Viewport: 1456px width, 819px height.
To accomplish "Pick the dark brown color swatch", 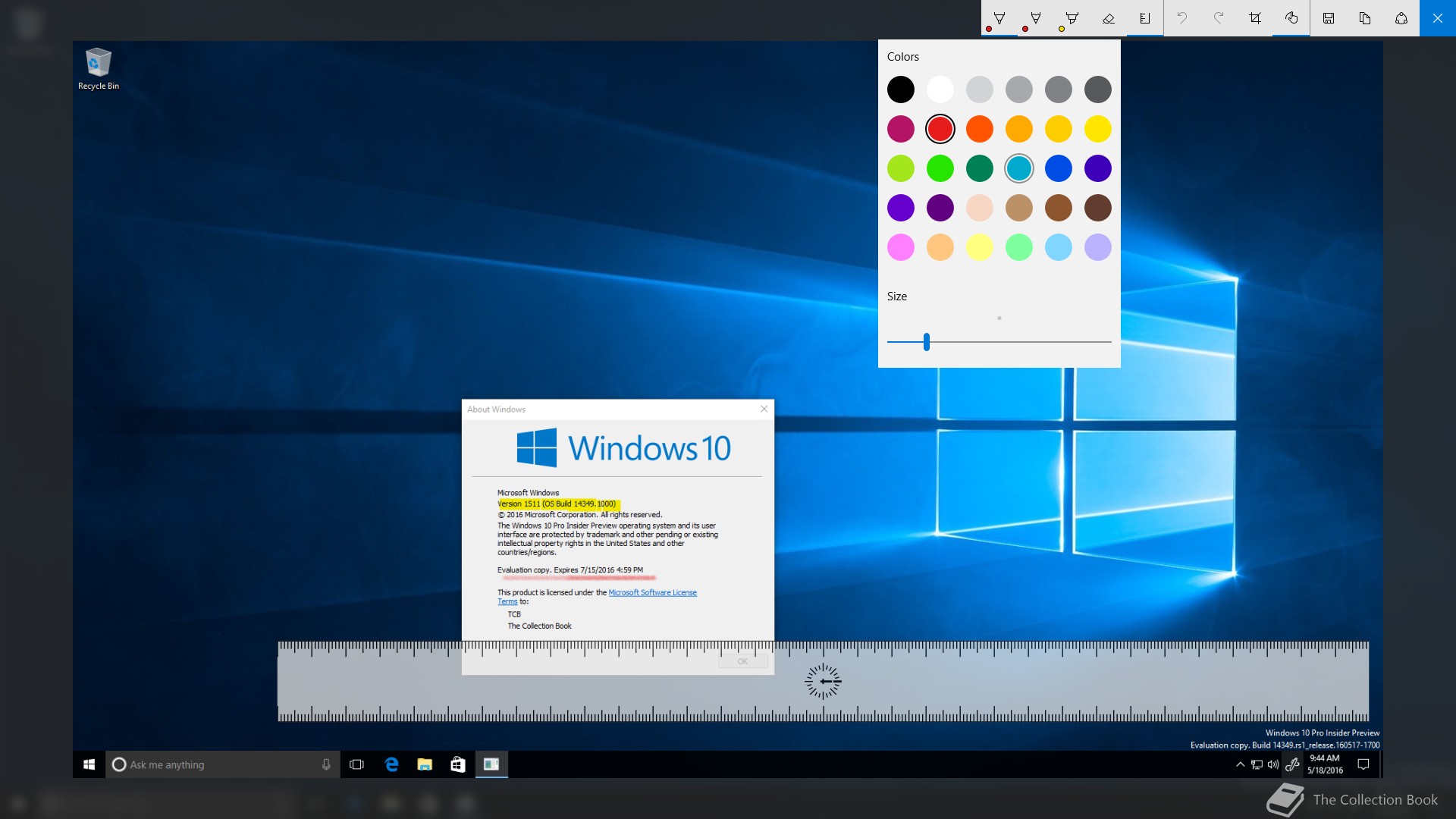I will 1098,208.
